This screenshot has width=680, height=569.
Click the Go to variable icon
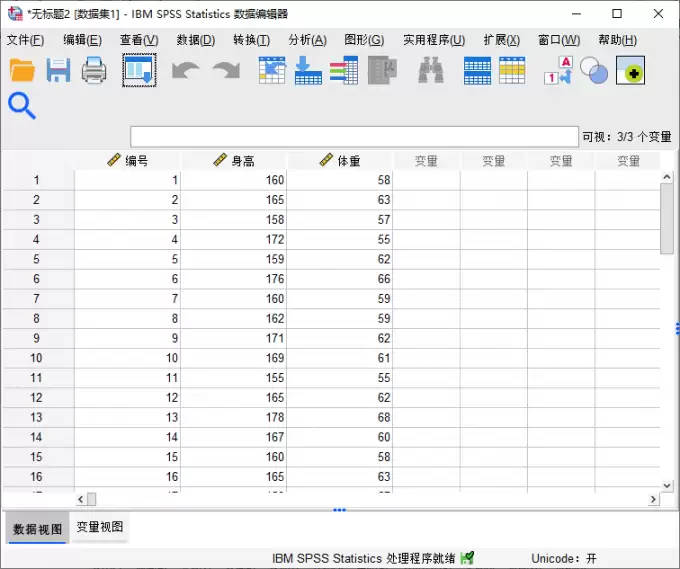(308, 70)
